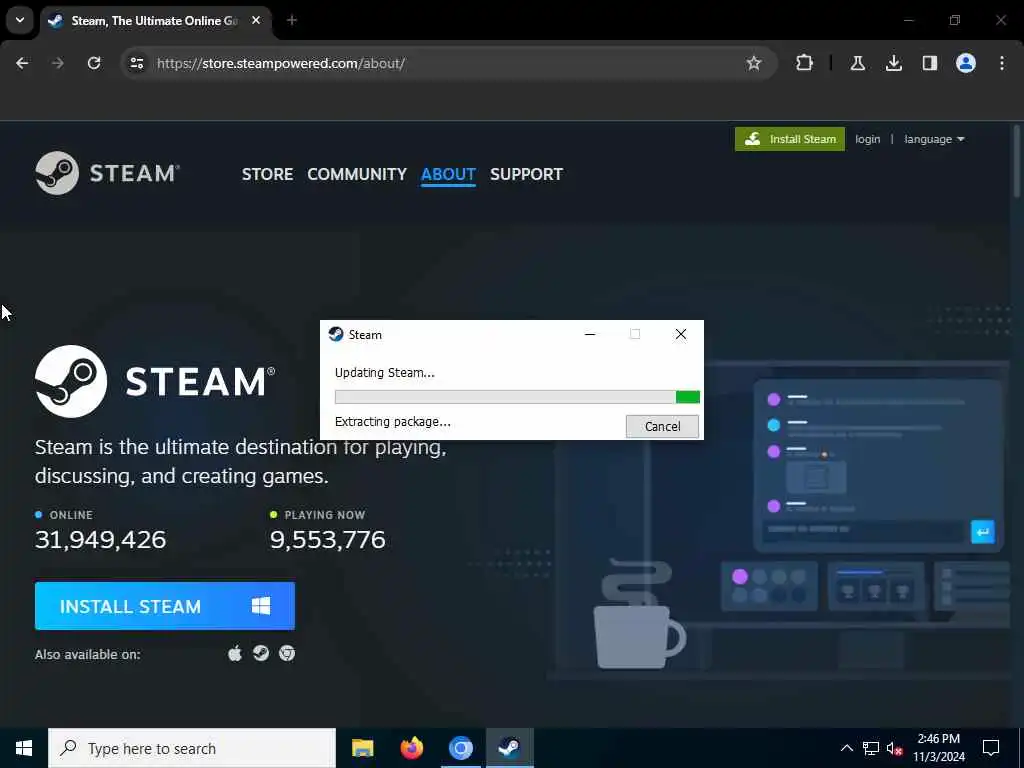The image size is (1024, 768).
Task: Bookmark this page with the star
Action: coord(754,63)
